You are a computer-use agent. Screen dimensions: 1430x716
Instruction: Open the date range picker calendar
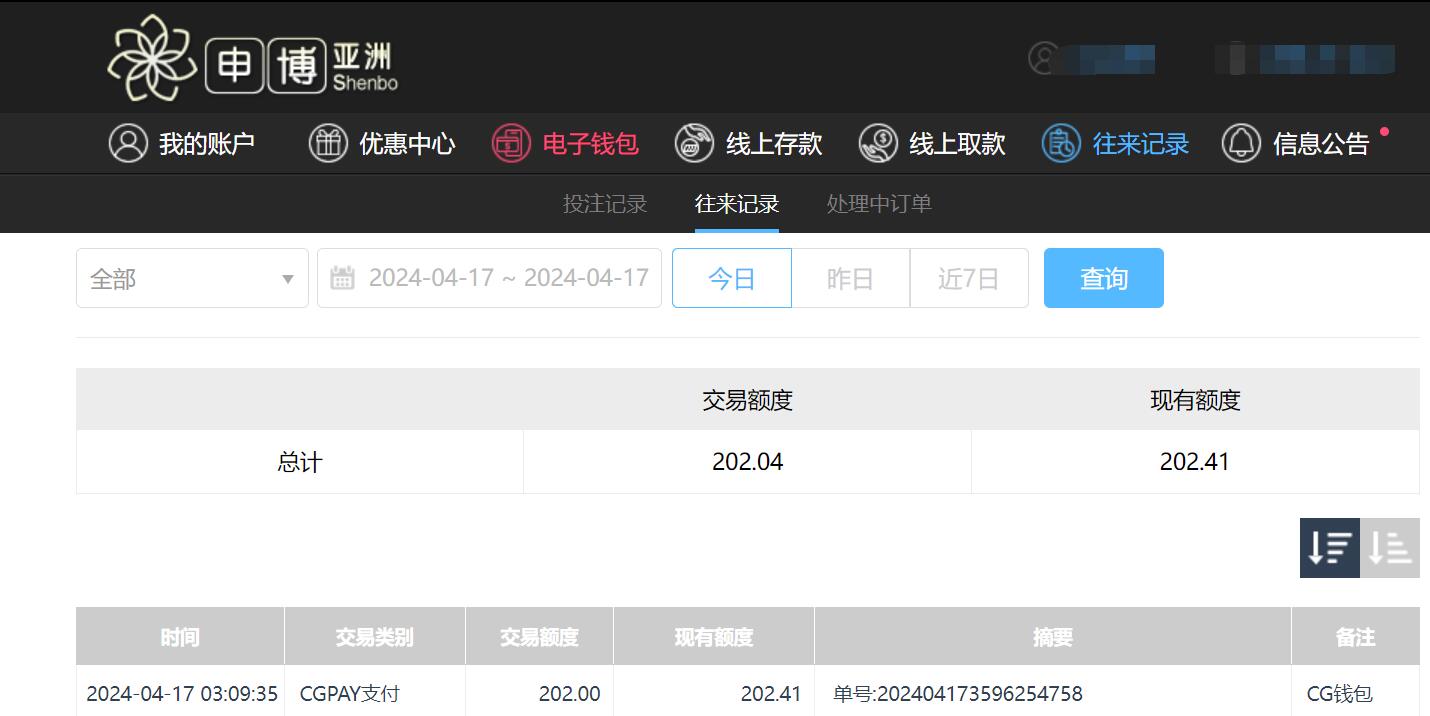coord(489,278)
